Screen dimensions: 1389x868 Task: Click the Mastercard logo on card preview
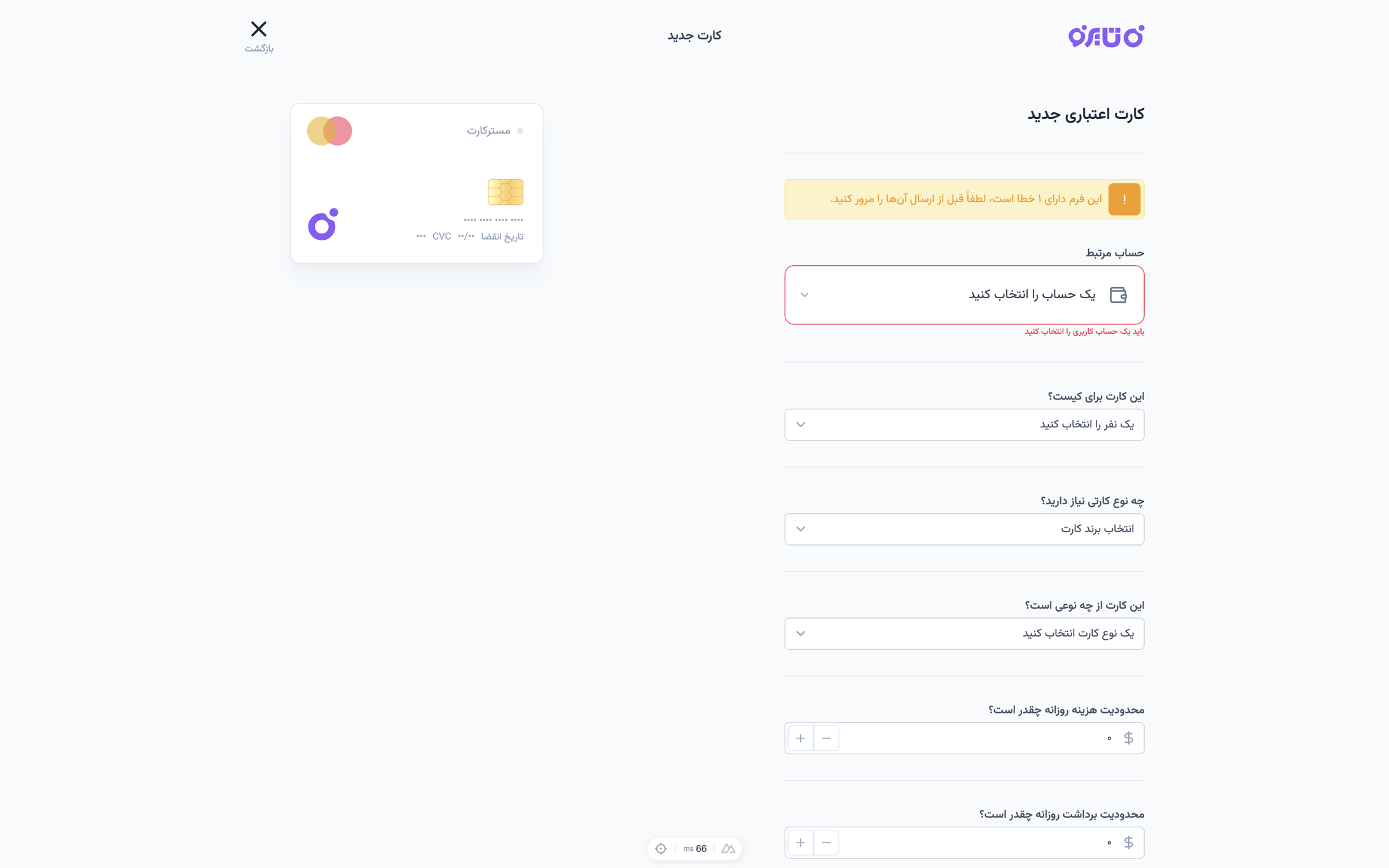(x=329, y=131)
